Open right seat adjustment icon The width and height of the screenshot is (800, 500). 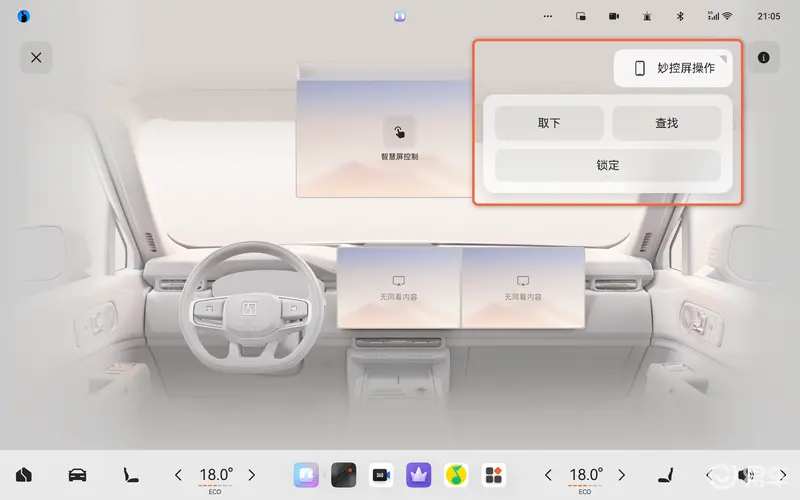663,475
